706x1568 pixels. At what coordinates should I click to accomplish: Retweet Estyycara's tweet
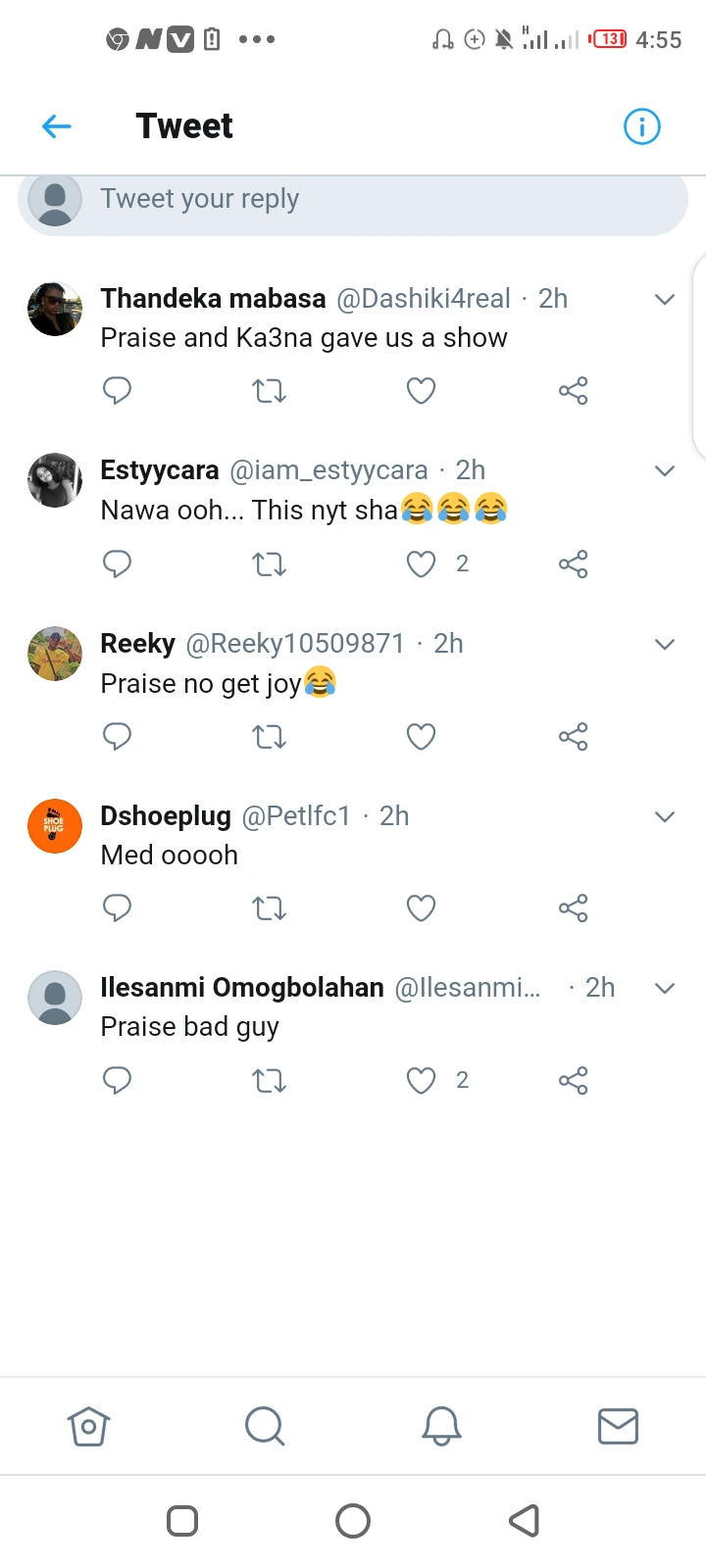point(269,564)
